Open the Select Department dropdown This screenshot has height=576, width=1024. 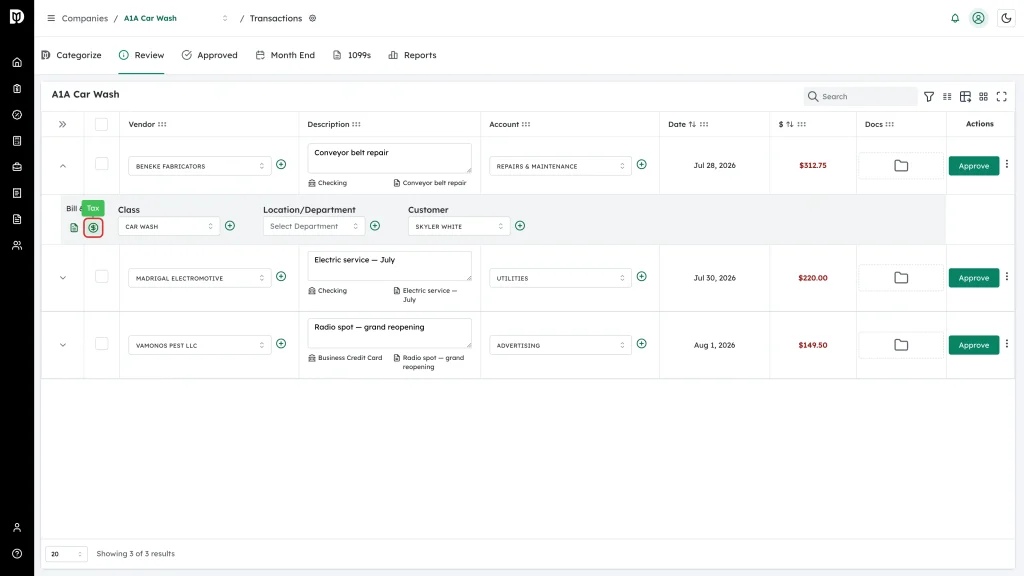pyautogui.click(x=313, y=227)
